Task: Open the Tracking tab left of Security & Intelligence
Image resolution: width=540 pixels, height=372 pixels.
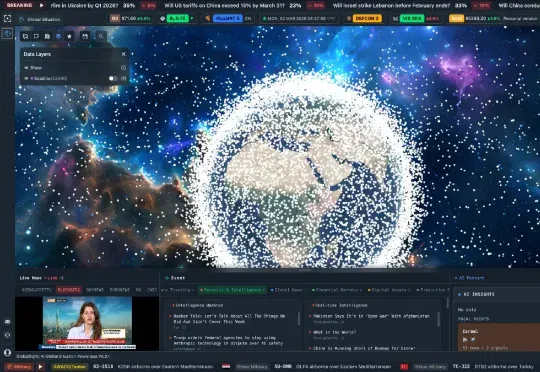Action: 177,290
